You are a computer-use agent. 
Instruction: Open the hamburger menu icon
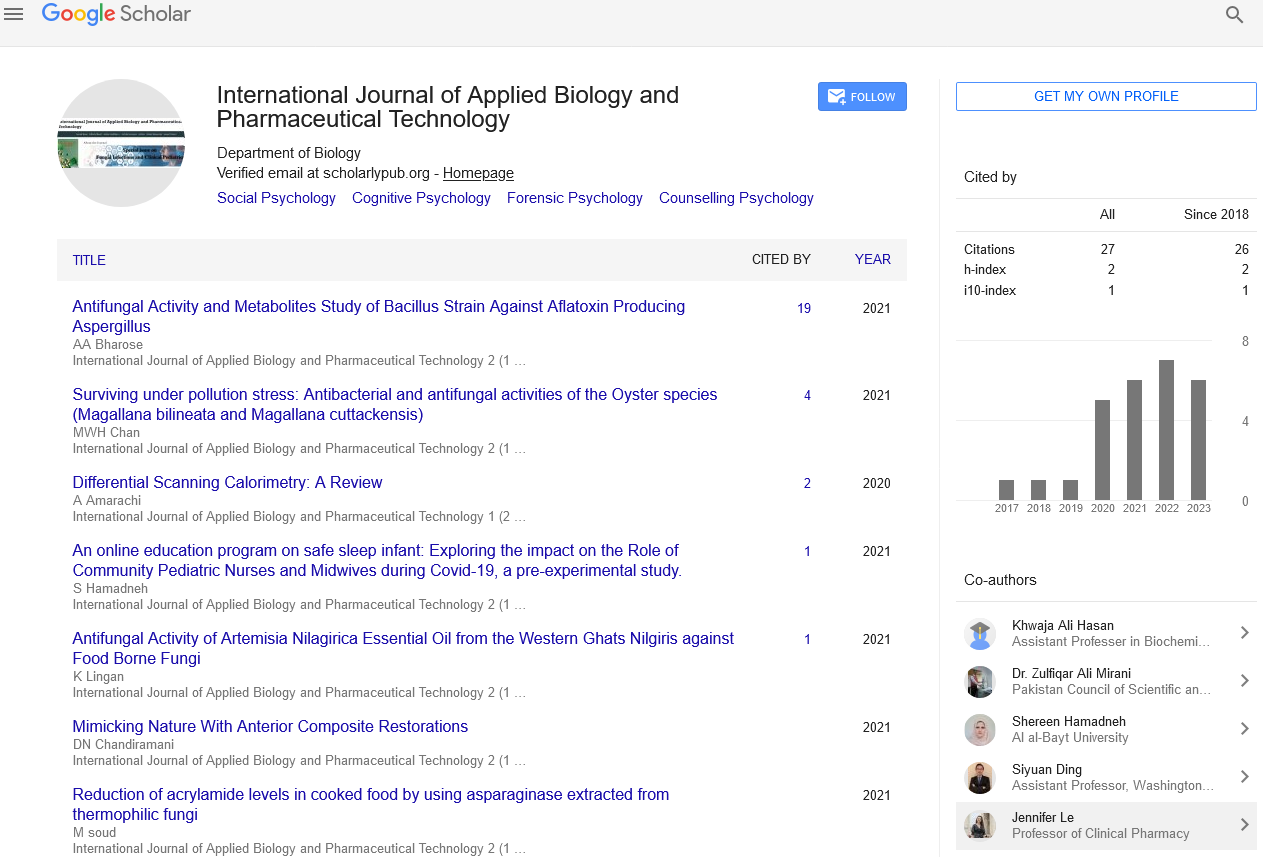pyautogui.click(x=14, y=14)
